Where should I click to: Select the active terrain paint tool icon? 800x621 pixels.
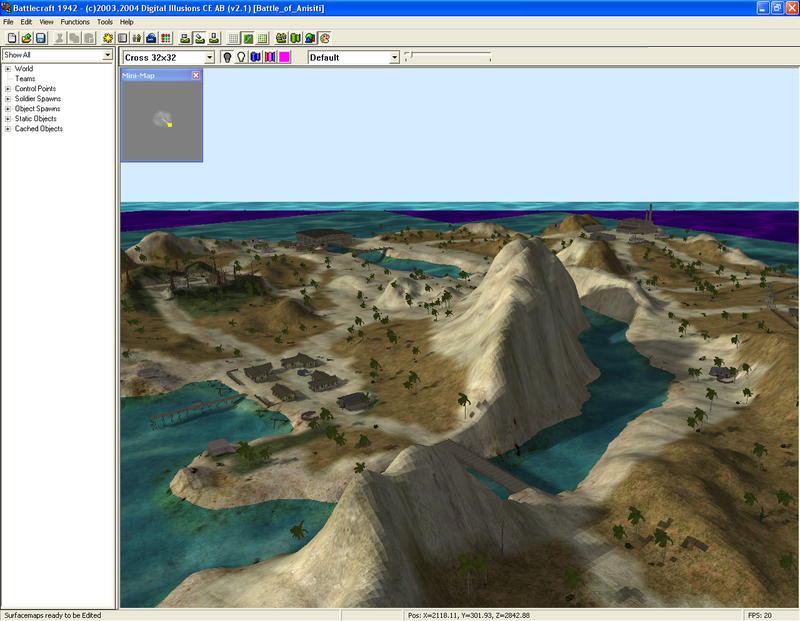[199, 38]
